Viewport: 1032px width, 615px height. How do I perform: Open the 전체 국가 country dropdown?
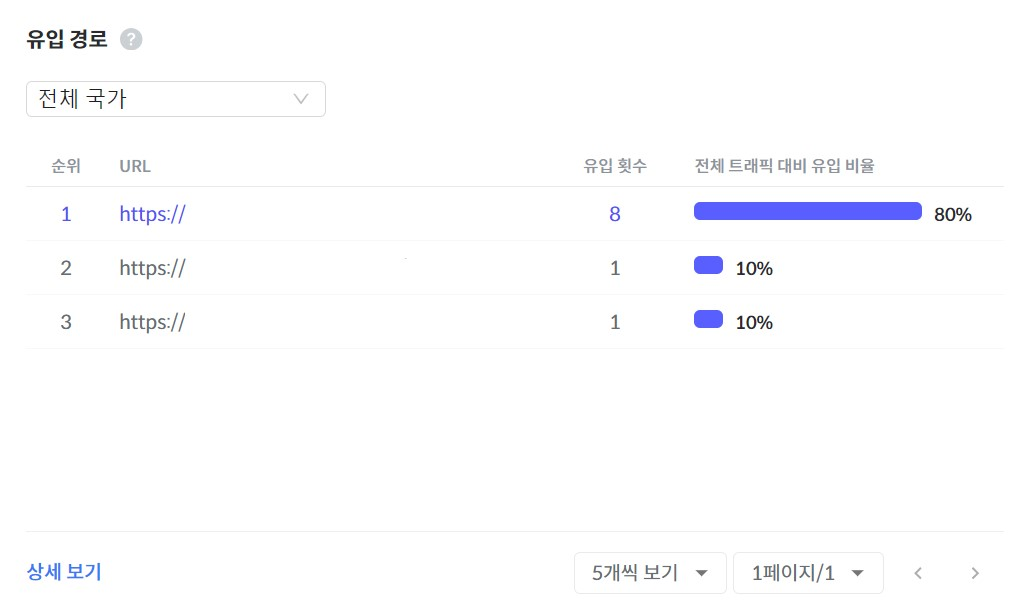[176, 99]
